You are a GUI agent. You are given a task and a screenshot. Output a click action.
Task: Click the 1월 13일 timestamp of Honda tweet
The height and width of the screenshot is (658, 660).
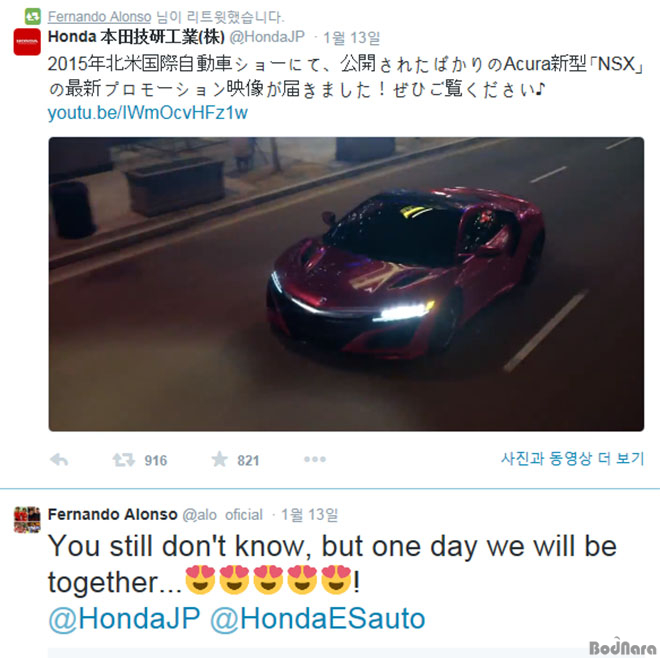pyautogui.click(x=351, y=38)
